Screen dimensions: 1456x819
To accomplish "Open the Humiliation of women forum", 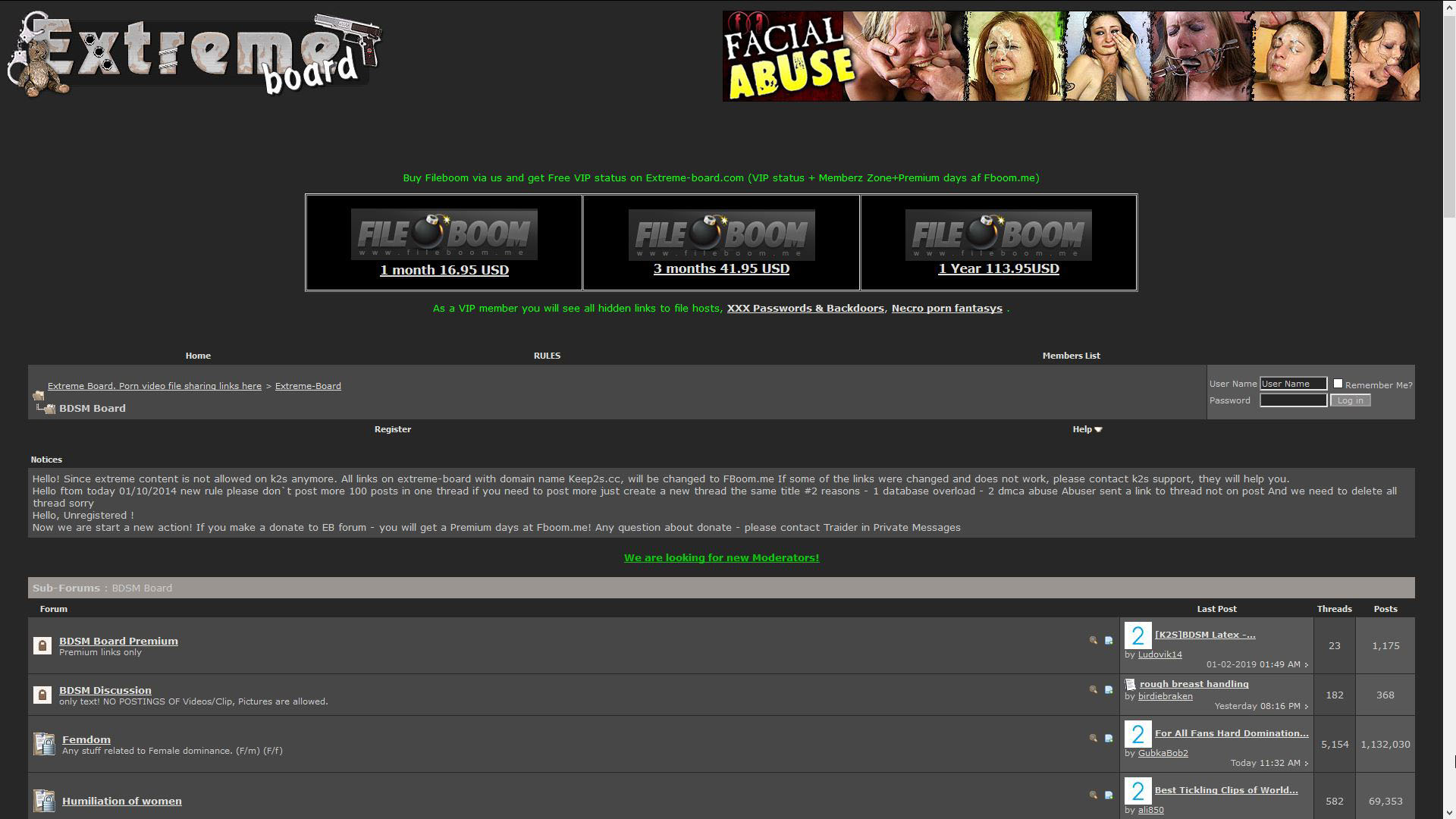I will [x=122, y=801].
